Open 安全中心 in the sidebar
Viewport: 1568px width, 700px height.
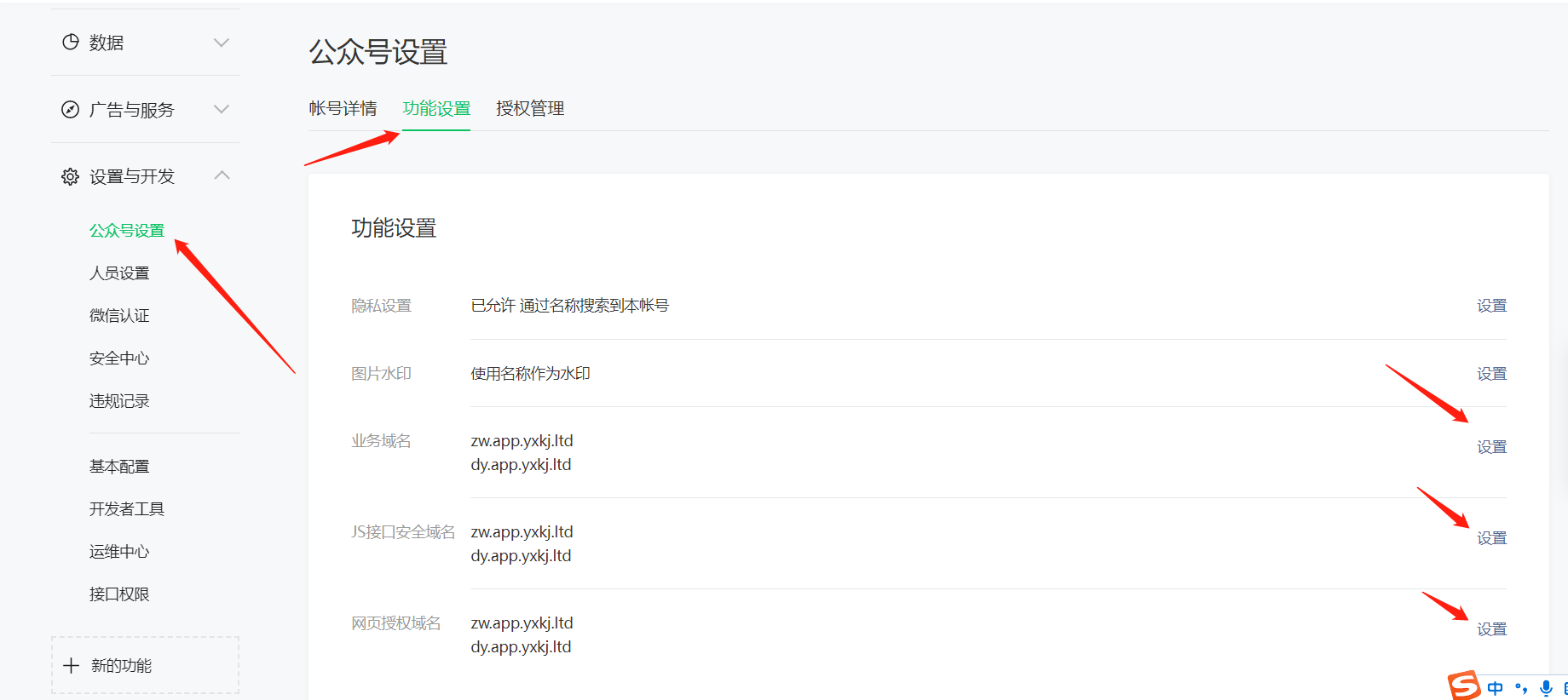[119, 358]
